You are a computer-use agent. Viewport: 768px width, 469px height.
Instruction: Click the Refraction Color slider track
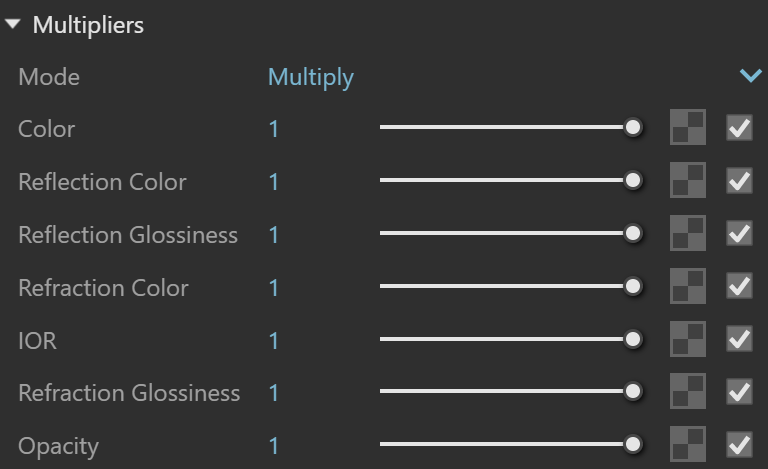click(502, 286)
